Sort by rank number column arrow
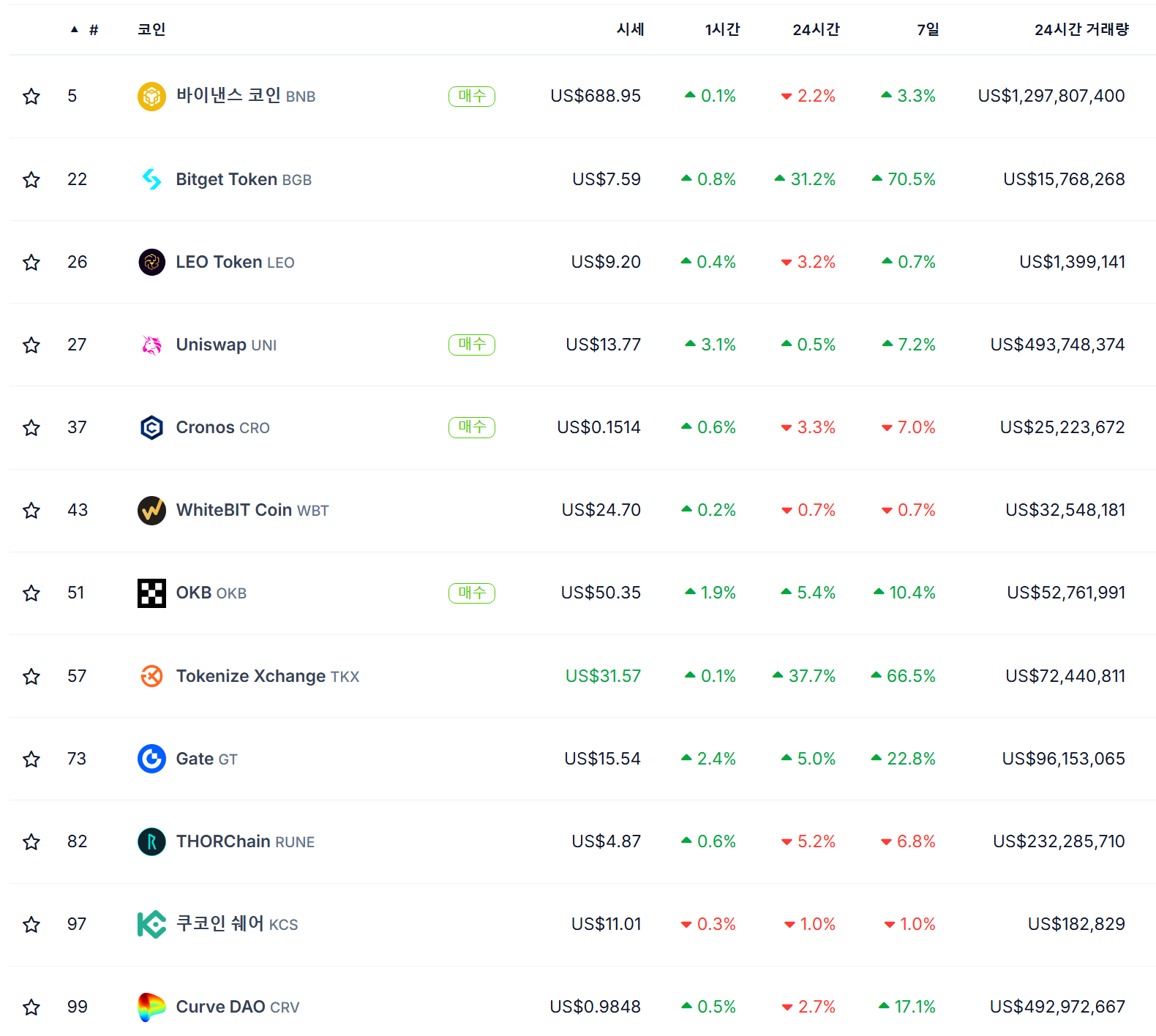The image size is (1156, 1036). coord(75,29)
